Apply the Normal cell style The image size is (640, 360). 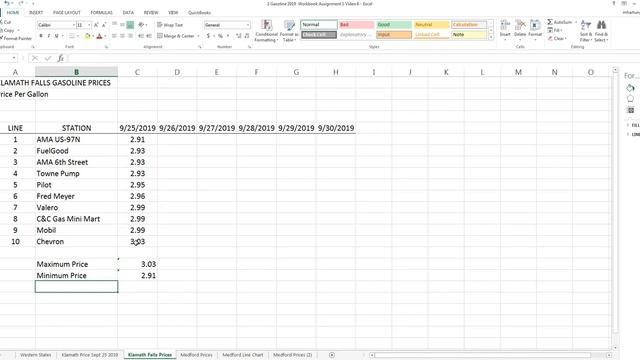click(x=319, y=24)
